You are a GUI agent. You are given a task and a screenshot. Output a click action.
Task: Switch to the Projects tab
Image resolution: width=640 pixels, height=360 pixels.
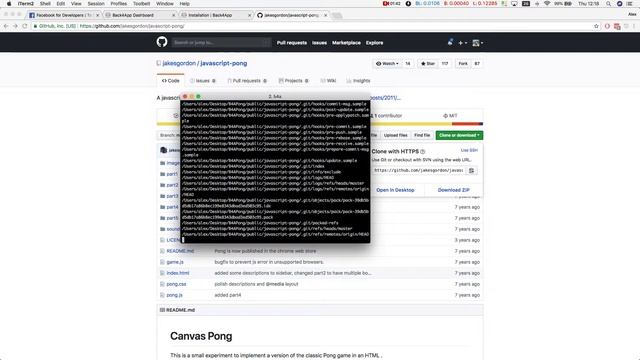click(x=293, y=81)
